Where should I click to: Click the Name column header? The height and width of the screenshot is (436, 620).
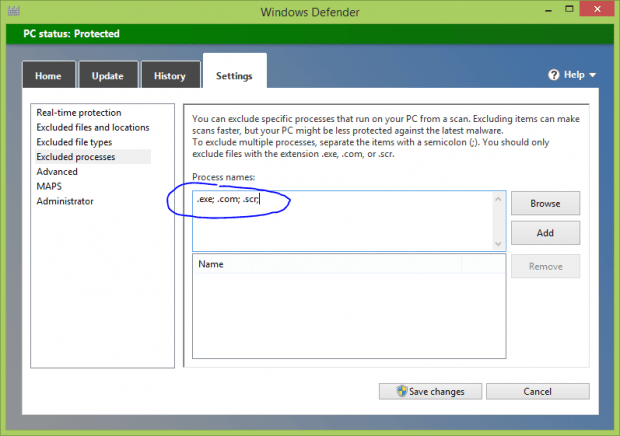tap(327, 264)
